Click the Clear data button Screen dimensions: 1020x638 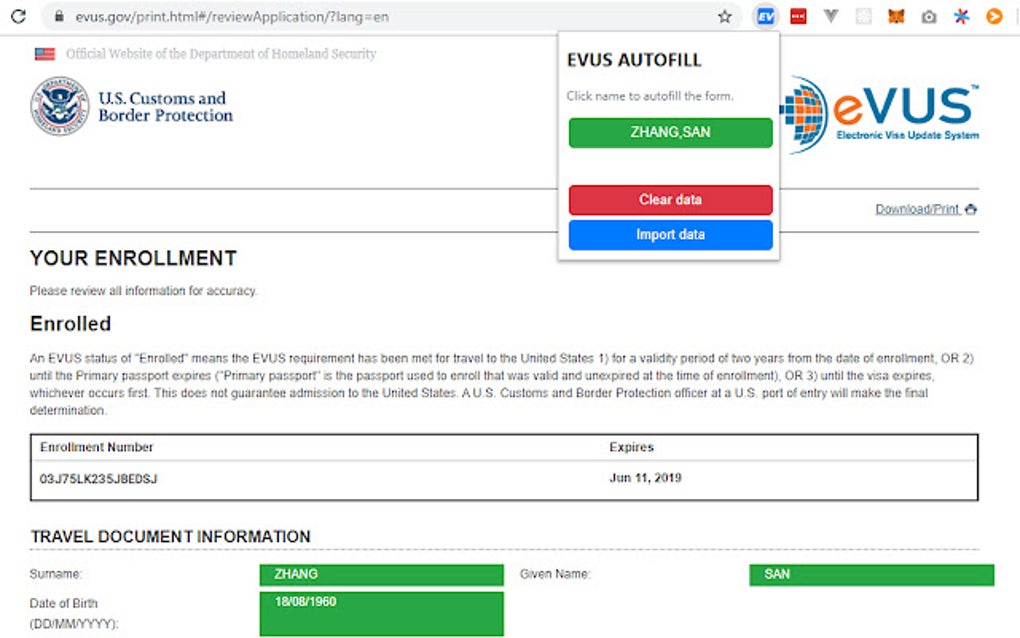pos(670,200)
